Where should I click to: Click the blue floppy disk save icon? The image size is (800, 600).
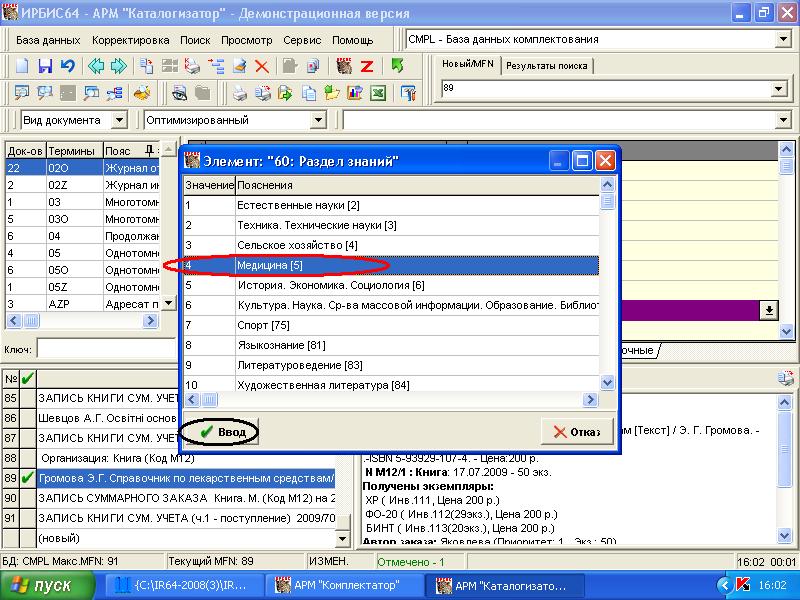pos(45,66)
